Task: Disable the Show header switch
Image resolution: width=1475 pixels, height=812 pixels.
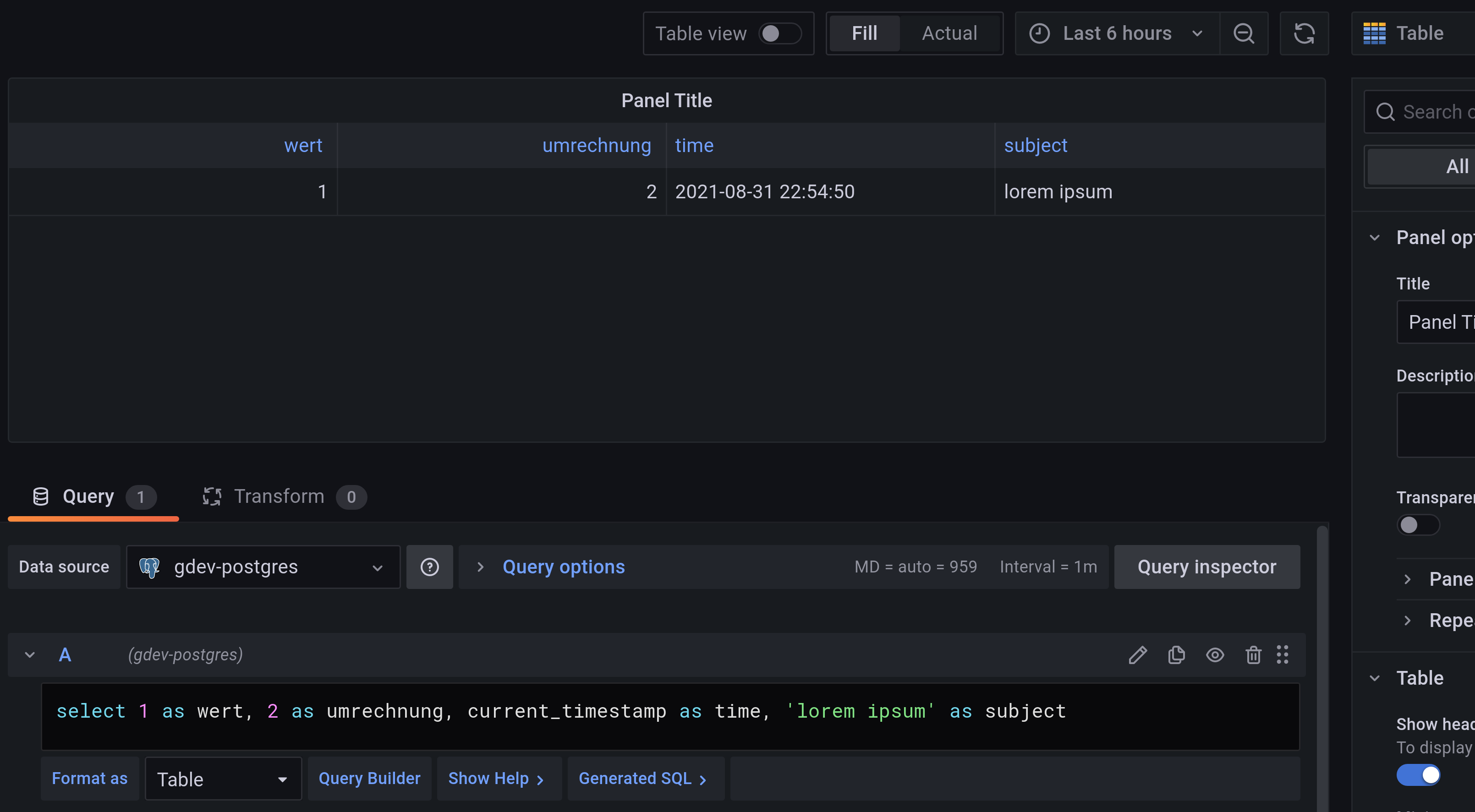Action: [x=1417, y=775]
